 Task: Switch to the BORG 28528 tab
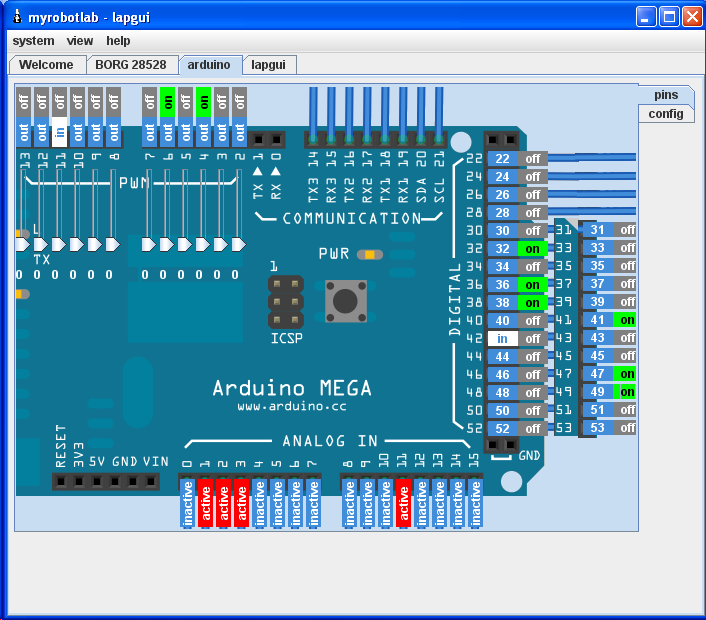point(131,65)
